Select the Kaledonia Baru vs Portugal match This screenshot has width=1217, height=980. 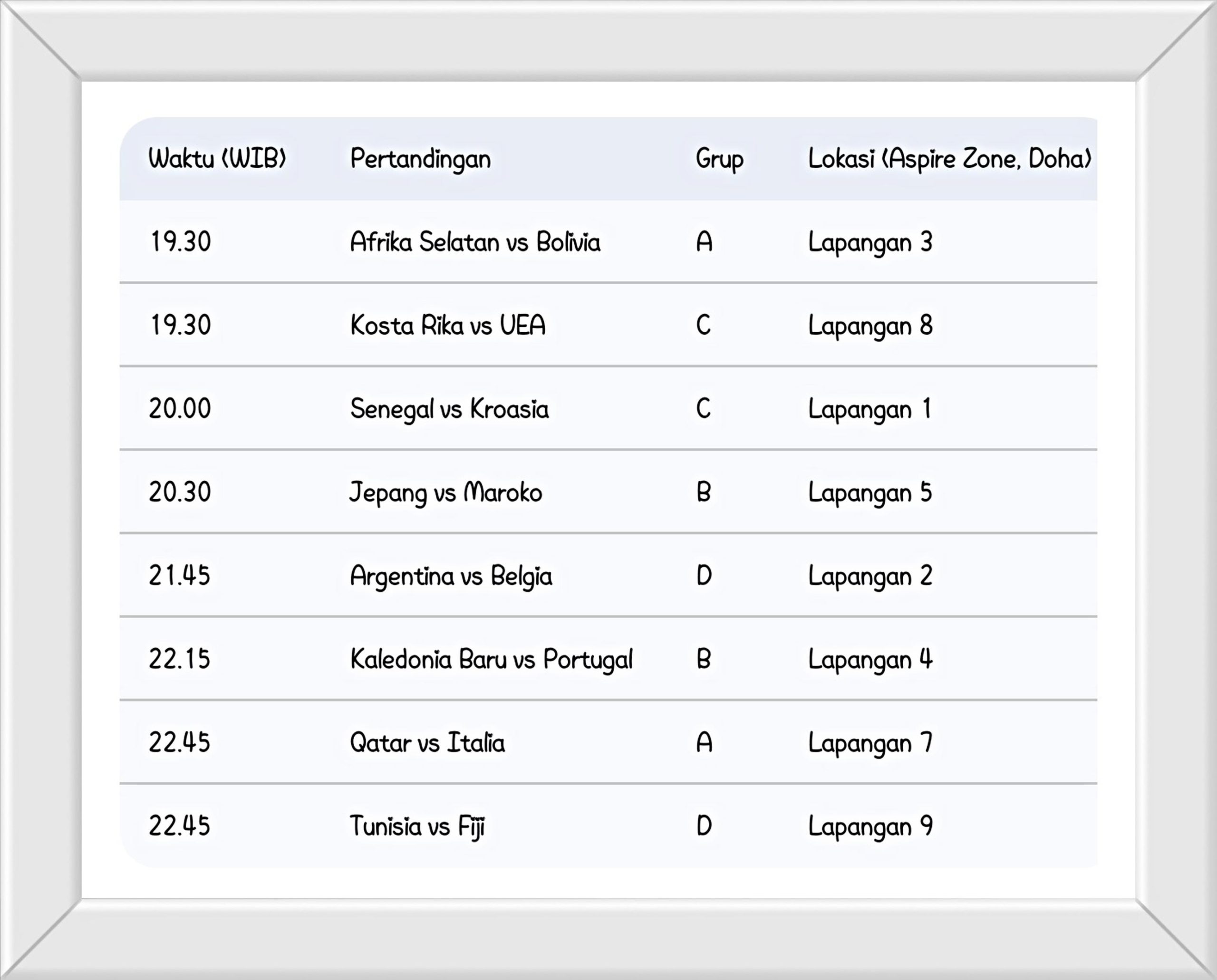[x=492, y=659]
